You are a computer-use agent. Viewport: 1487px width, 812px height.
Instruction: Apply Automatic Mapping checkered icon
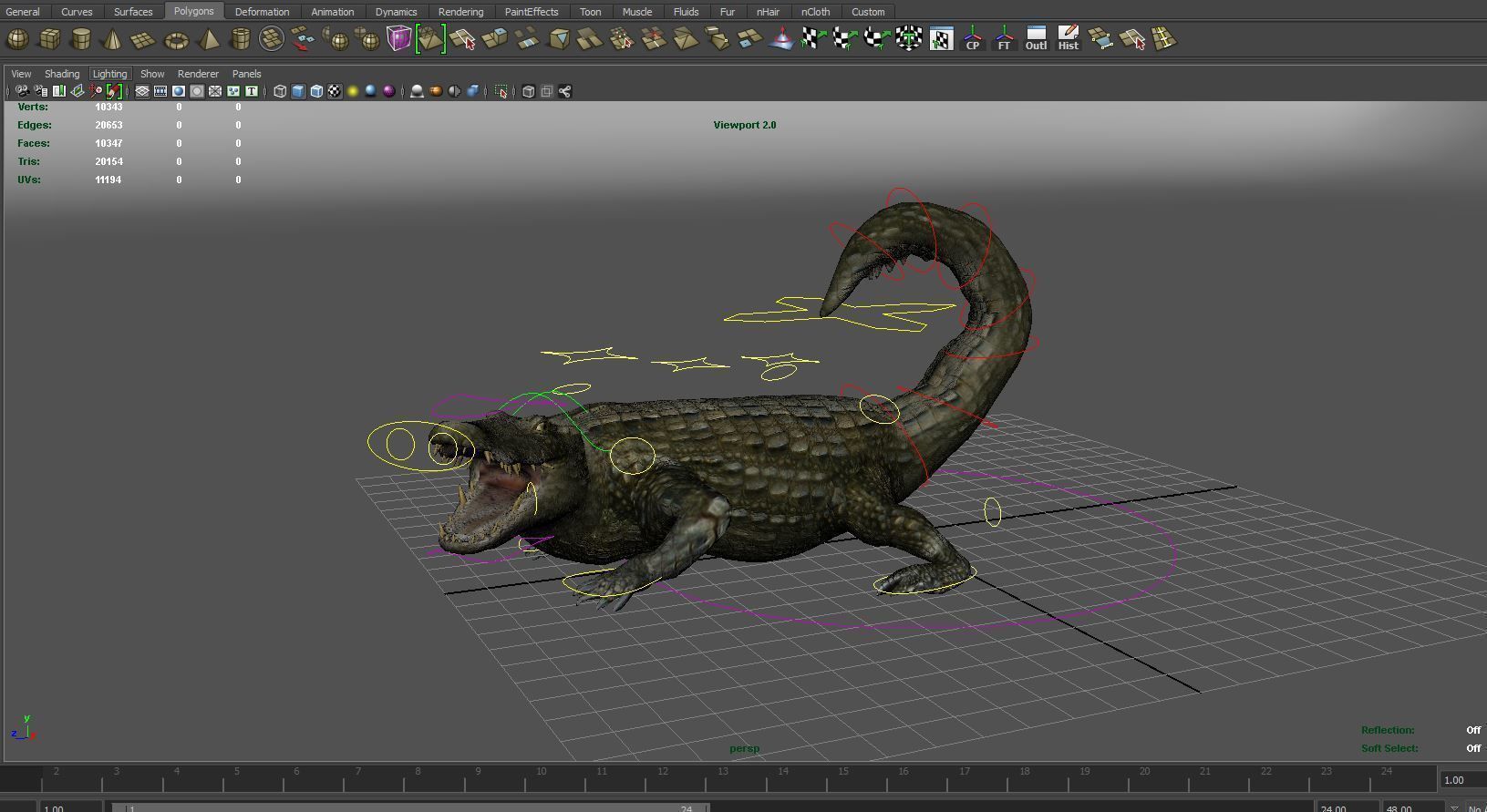tap(909, 39)
